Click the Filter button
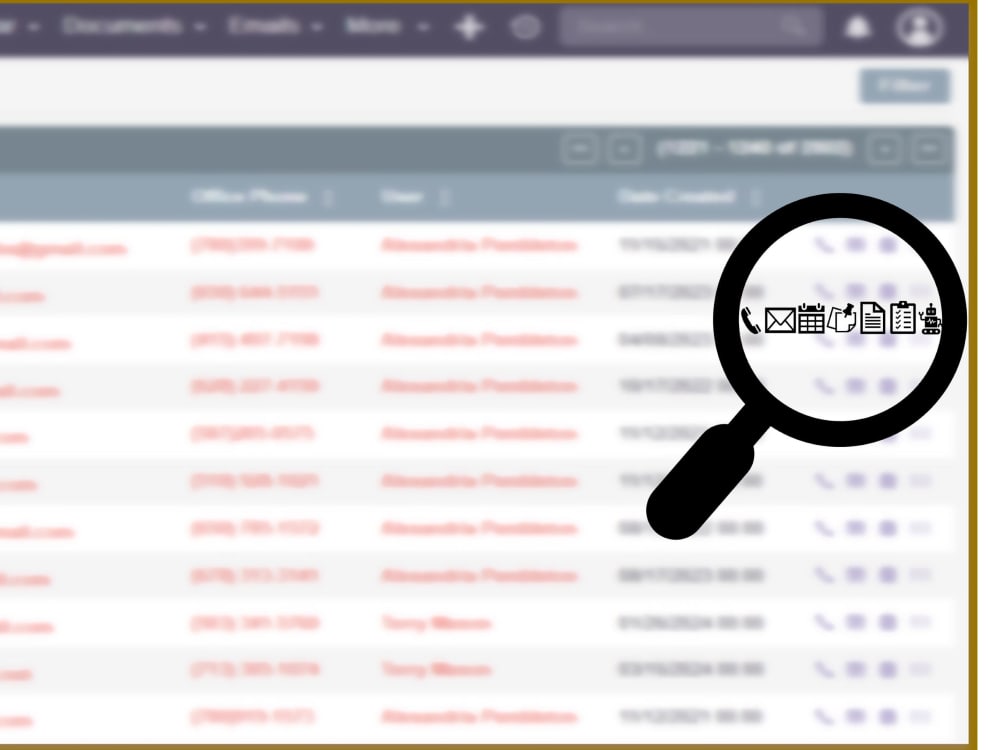1000x750 pixels. (904, 85)
